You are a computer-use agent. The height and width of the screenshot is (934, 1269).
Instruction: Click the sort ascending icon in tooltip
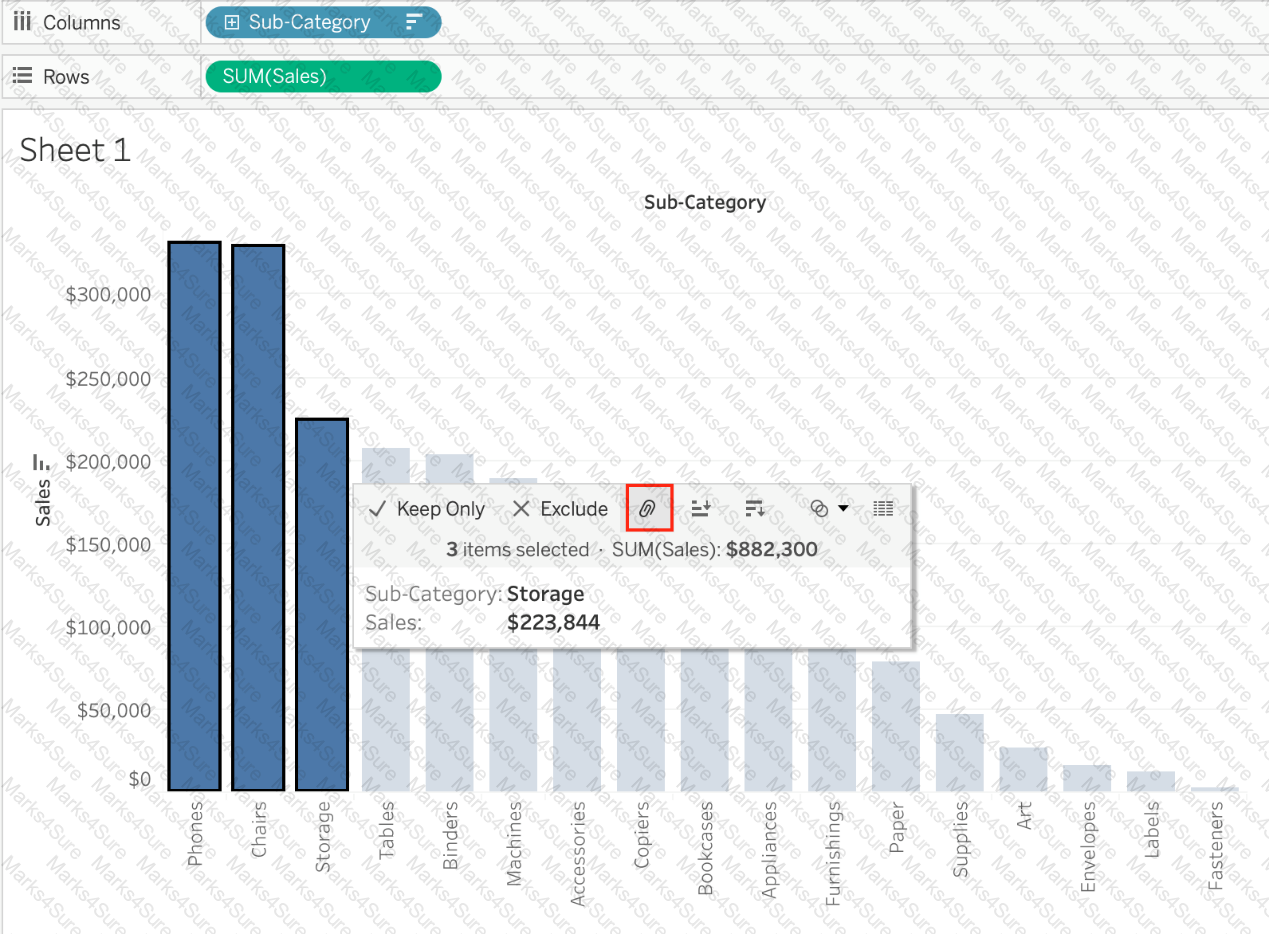pos(701,508)
